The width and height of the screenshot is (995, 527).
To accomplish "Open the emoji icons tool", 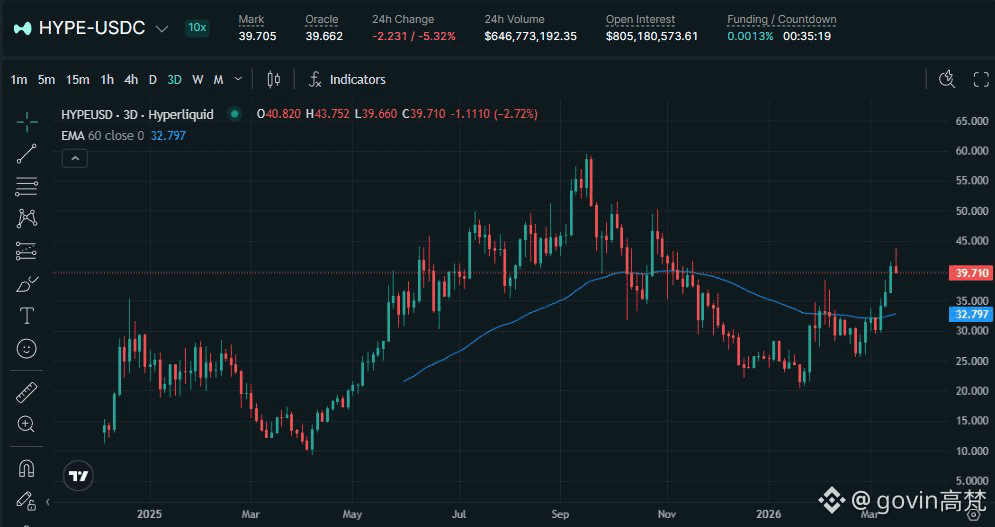I will [27, 349].
